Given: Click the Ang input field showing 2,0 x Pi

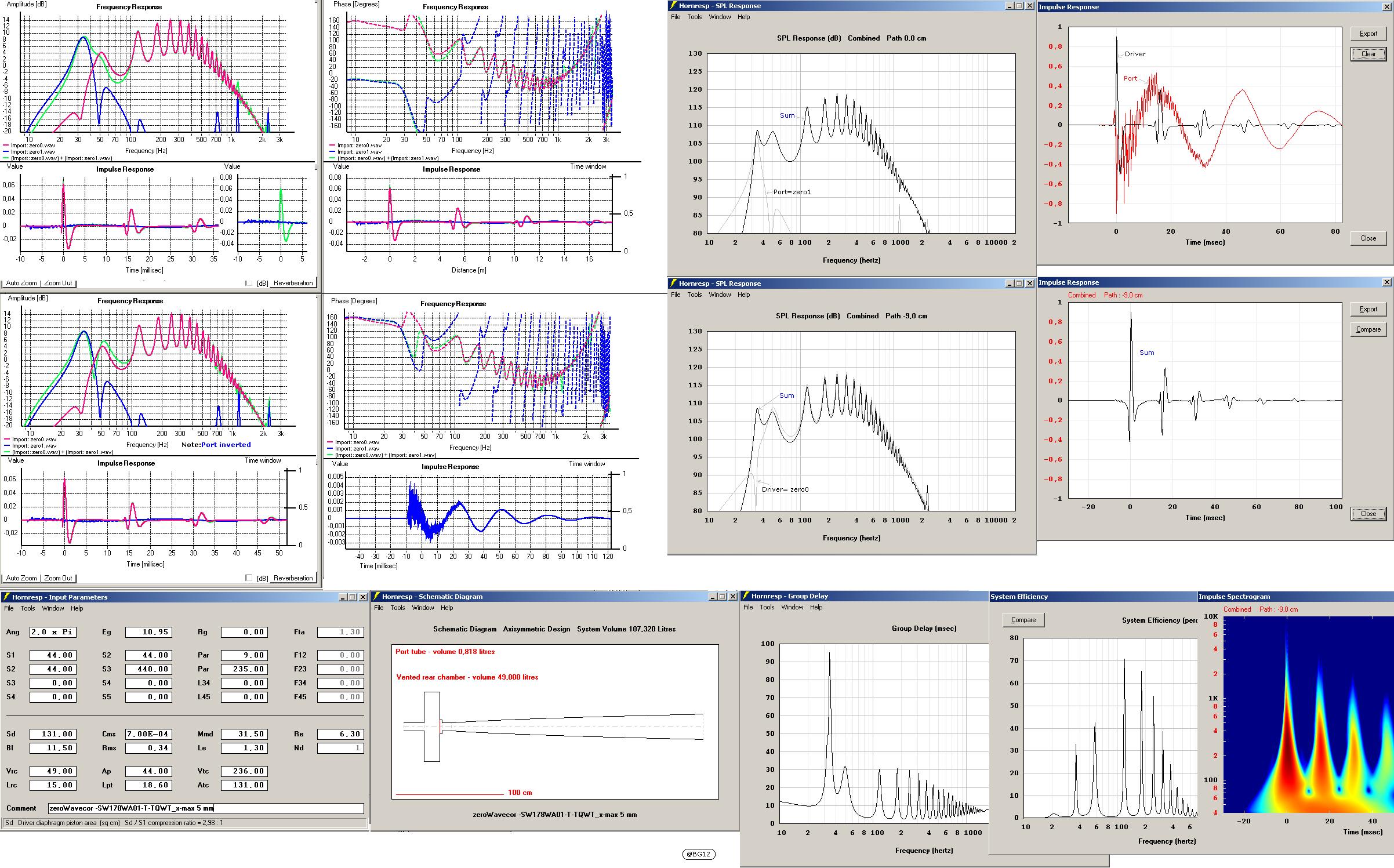Looking at the screenshot, I should point(53,632).
